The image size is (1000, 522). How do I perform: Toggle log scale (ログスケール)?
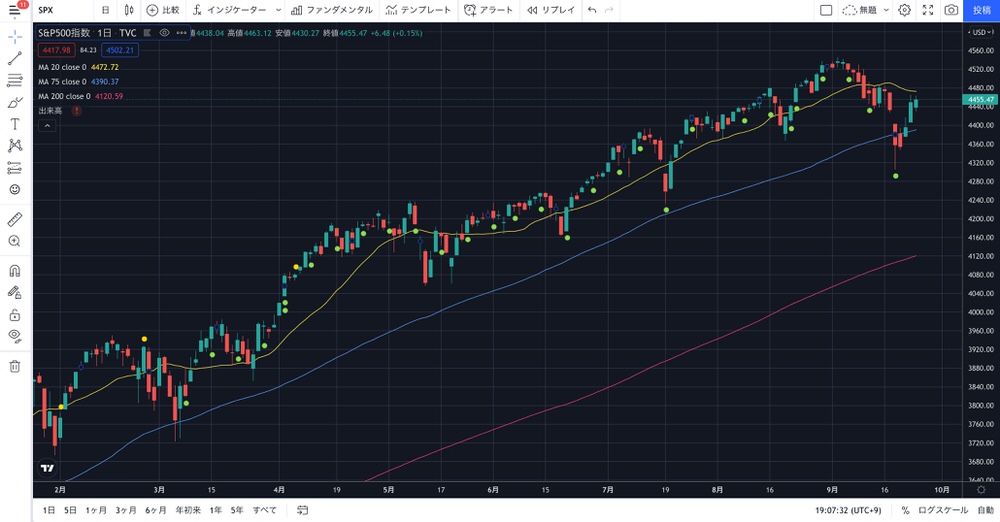(x=943, y=510)
